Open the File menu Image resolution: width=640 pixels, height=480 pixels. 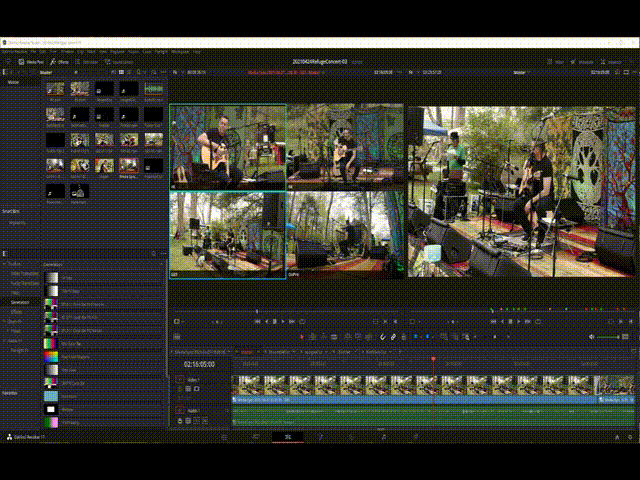33,51
